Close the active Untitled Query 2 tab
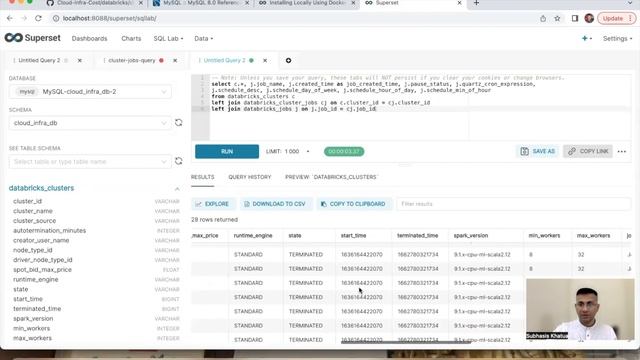 [265, 60]
